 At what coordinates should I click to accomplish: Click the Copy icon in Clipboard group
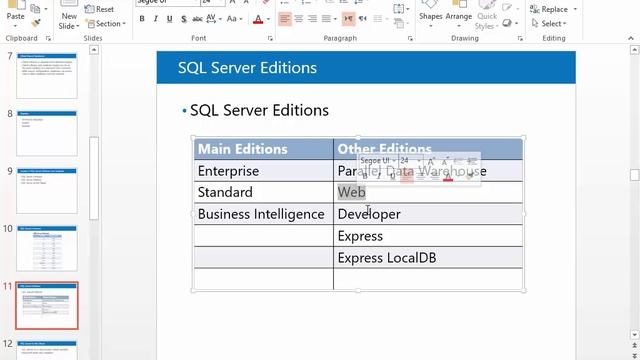pyautogui.click(x=36, y=9)
